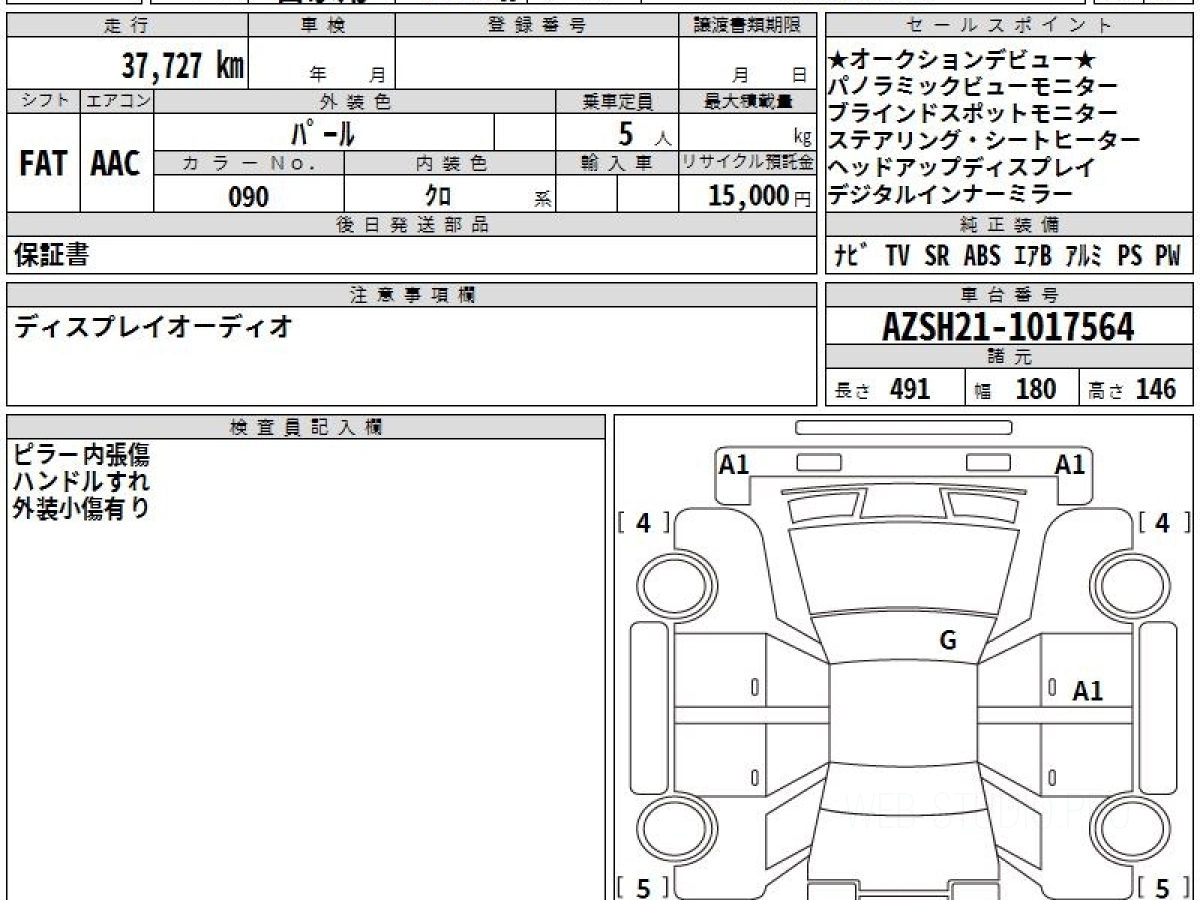Screen dimensions: 1200x900
Task: Click the パノラミックビューモニター sales point
Action: pos(974,88)
